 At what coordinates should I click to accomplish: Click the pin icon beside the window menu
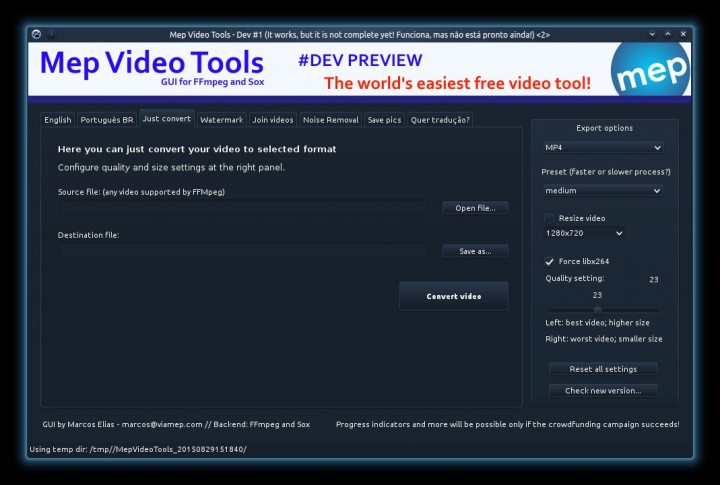click(x=51, y=34)
